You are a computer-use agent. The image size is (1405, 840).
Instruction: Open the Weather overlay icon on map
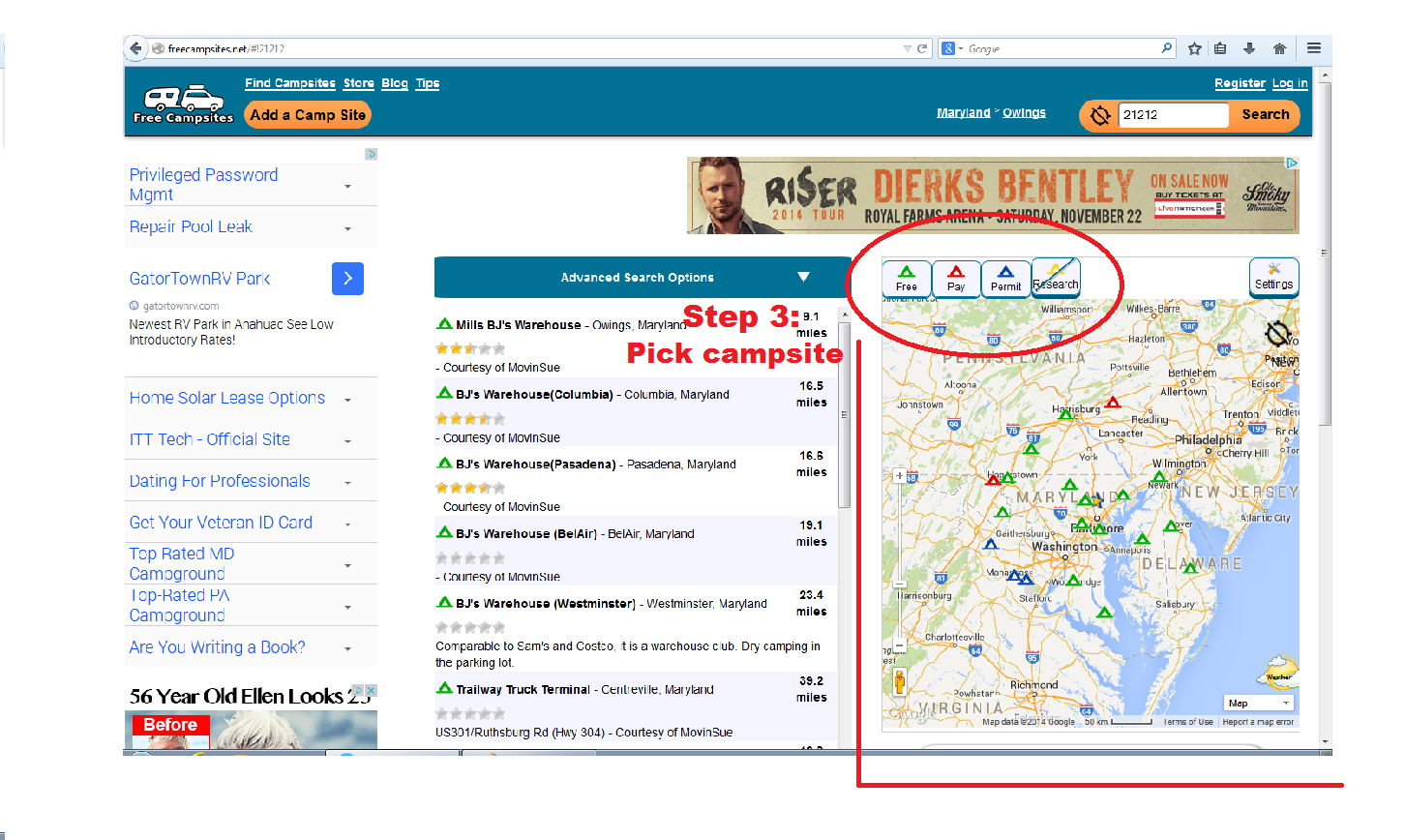tap(1278, 674)
